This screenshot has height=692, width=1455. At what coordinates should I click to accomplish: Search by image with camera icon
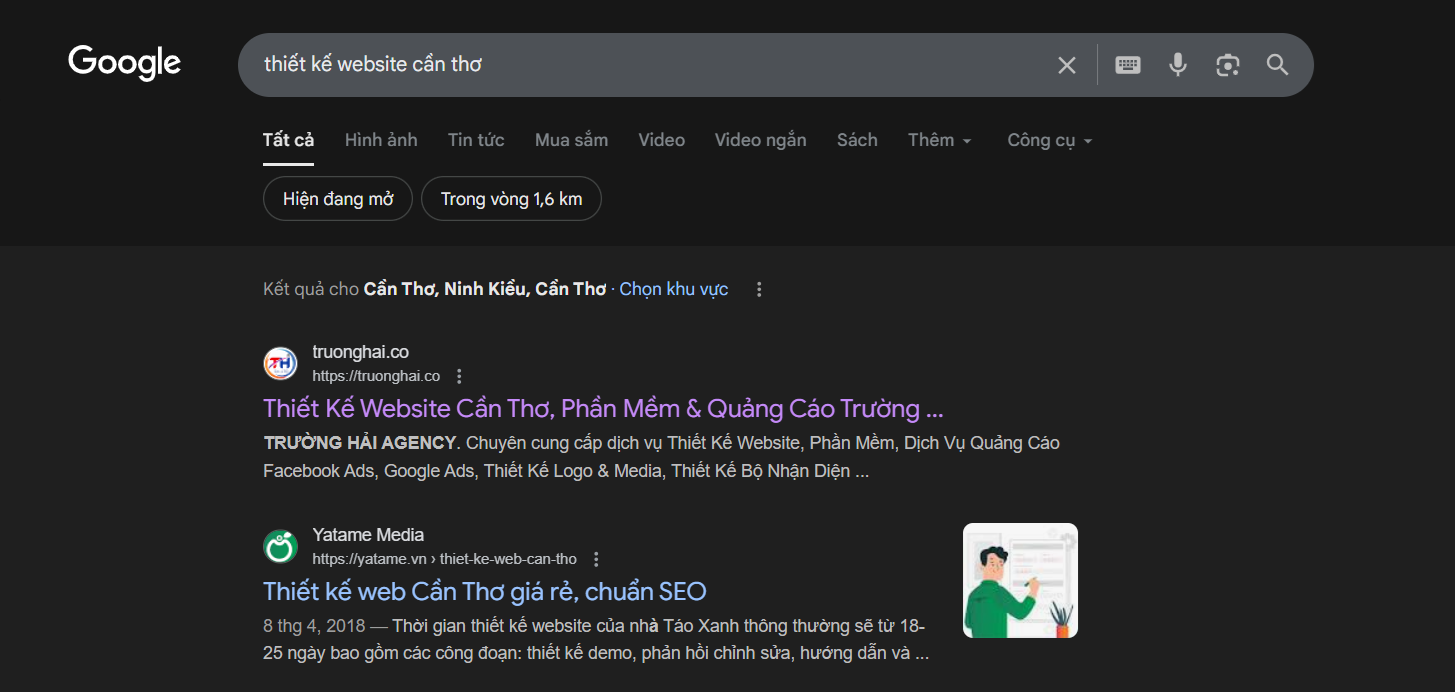(1228, 65)
